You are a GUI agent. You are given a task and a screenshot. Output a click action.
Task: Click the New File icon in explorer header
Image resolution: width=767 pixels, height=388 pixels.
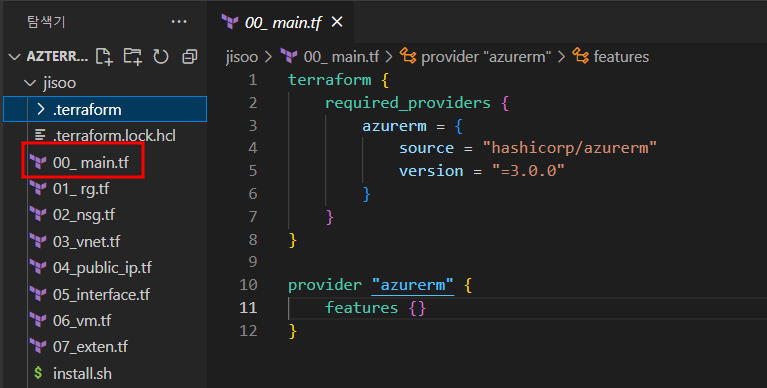pyautogui.click(x=104, y=57)
